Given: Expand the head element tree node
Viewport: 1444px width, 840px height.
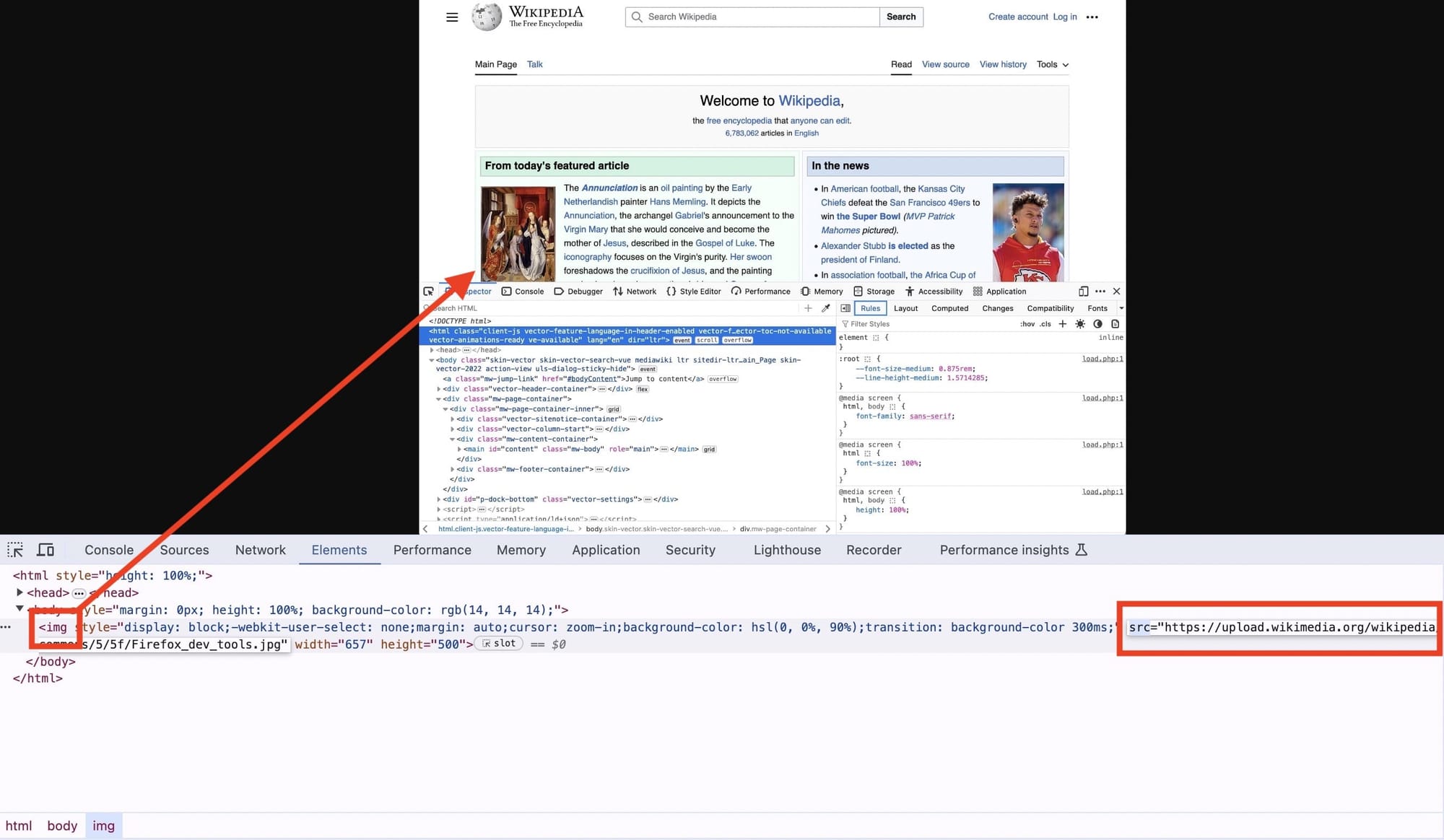Looking at the screenshot, I should click(20, 592).
